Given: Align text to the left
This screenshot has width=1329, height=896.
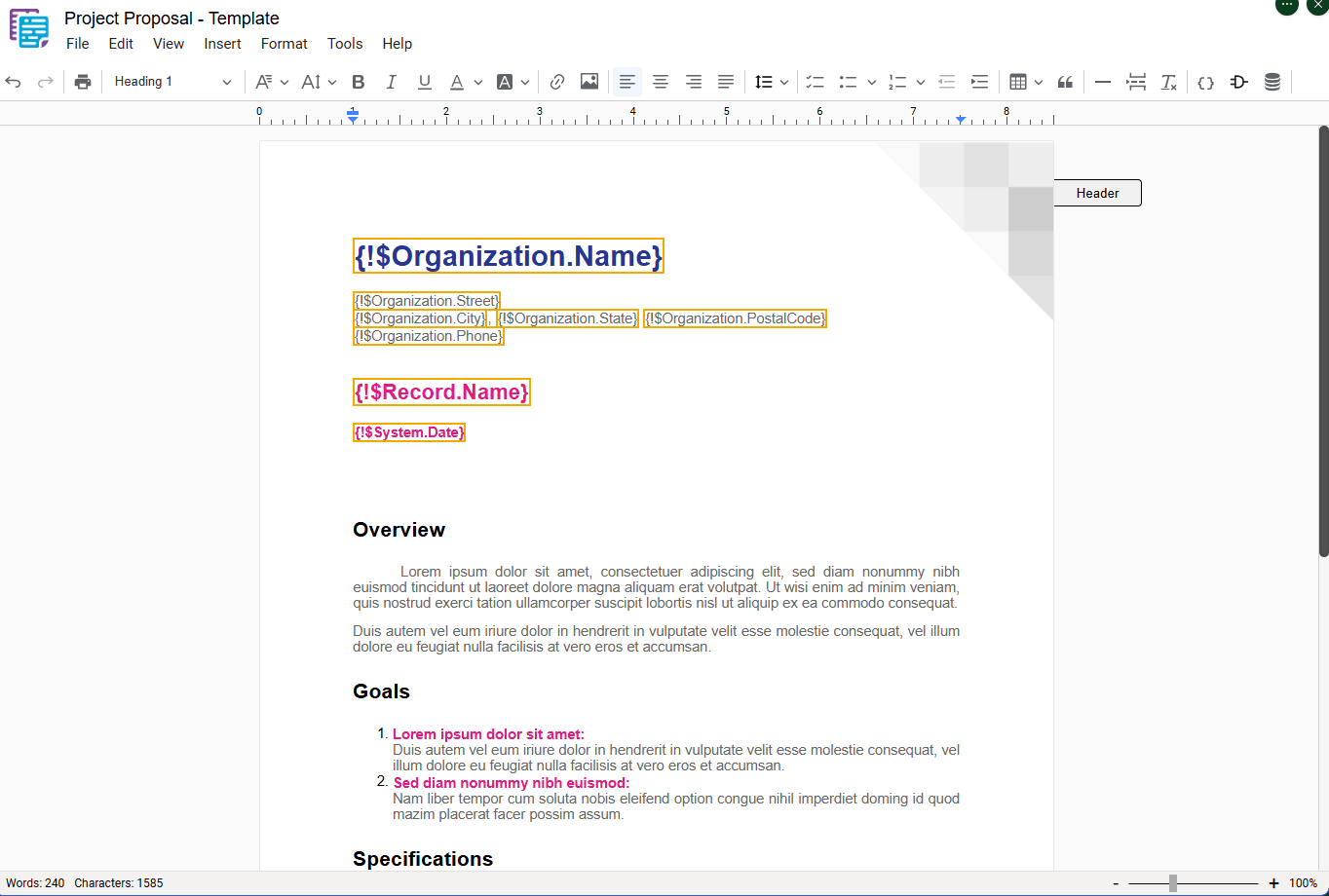Looking at the screenshot, I should pyautogui.click(x=627, y=82).
